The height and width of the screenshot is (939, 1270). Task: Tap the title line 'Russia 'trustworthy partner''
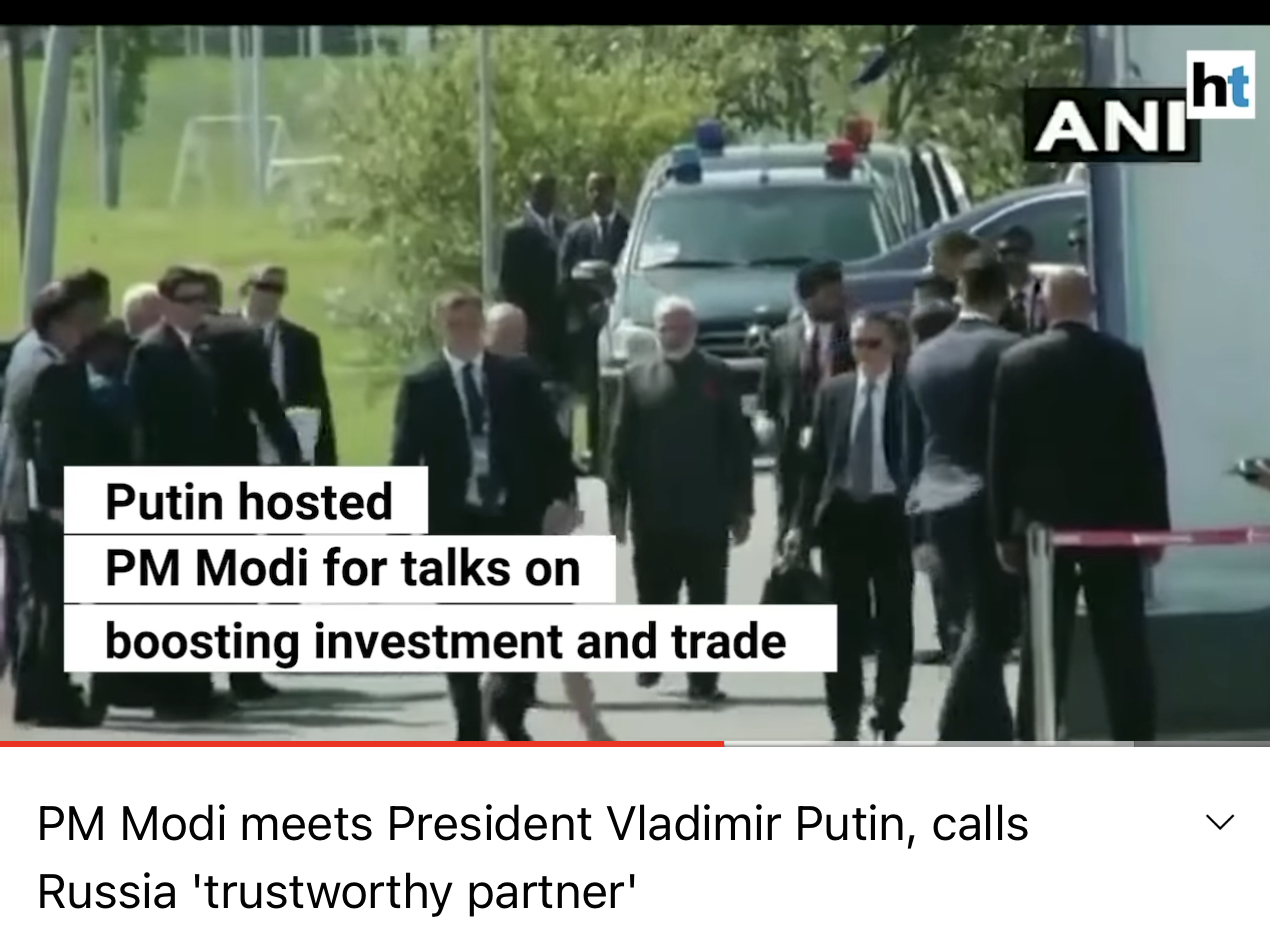click(337, 891)
